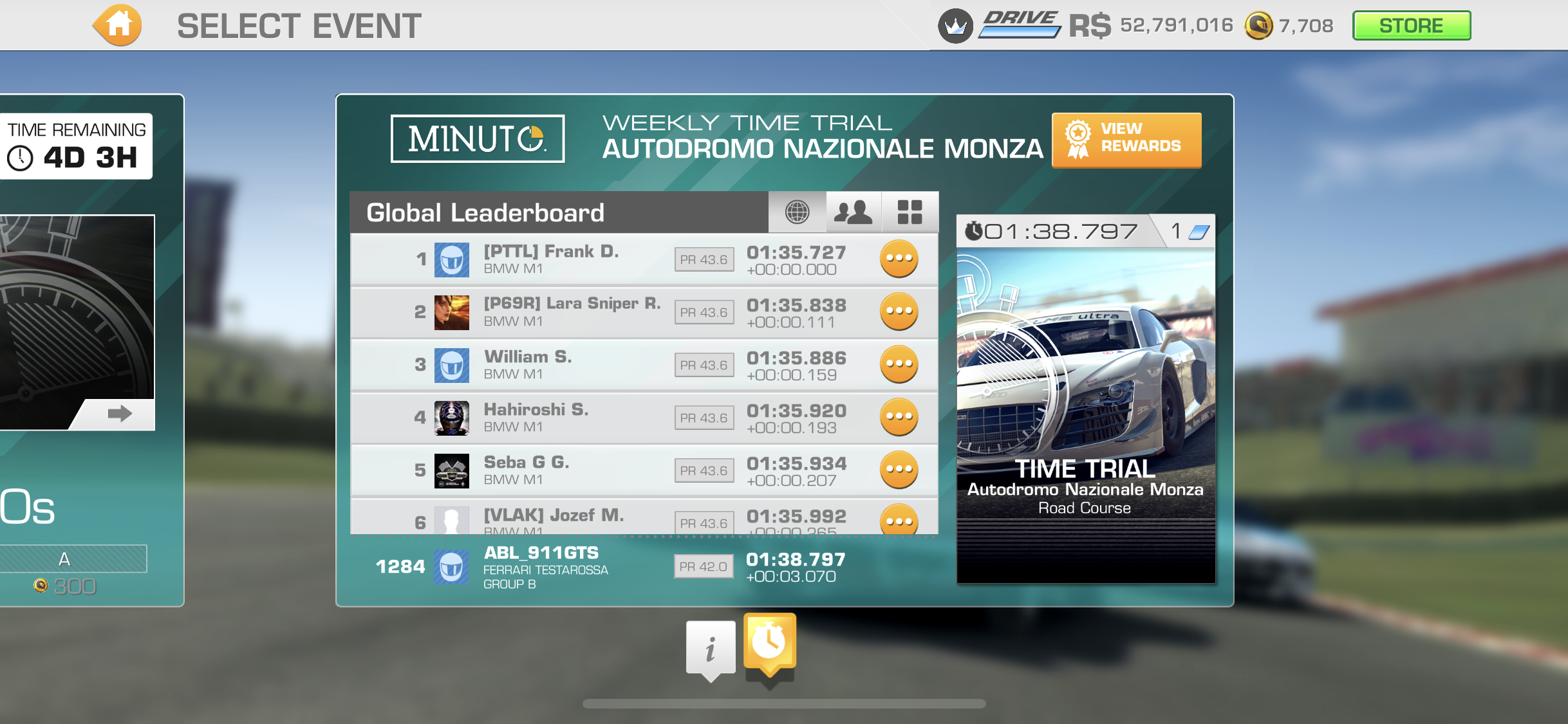This screenshot has width=1568, height=724.
Task: Tap ABL_911GTS own avatar
Action: click(x=451, y=567)
